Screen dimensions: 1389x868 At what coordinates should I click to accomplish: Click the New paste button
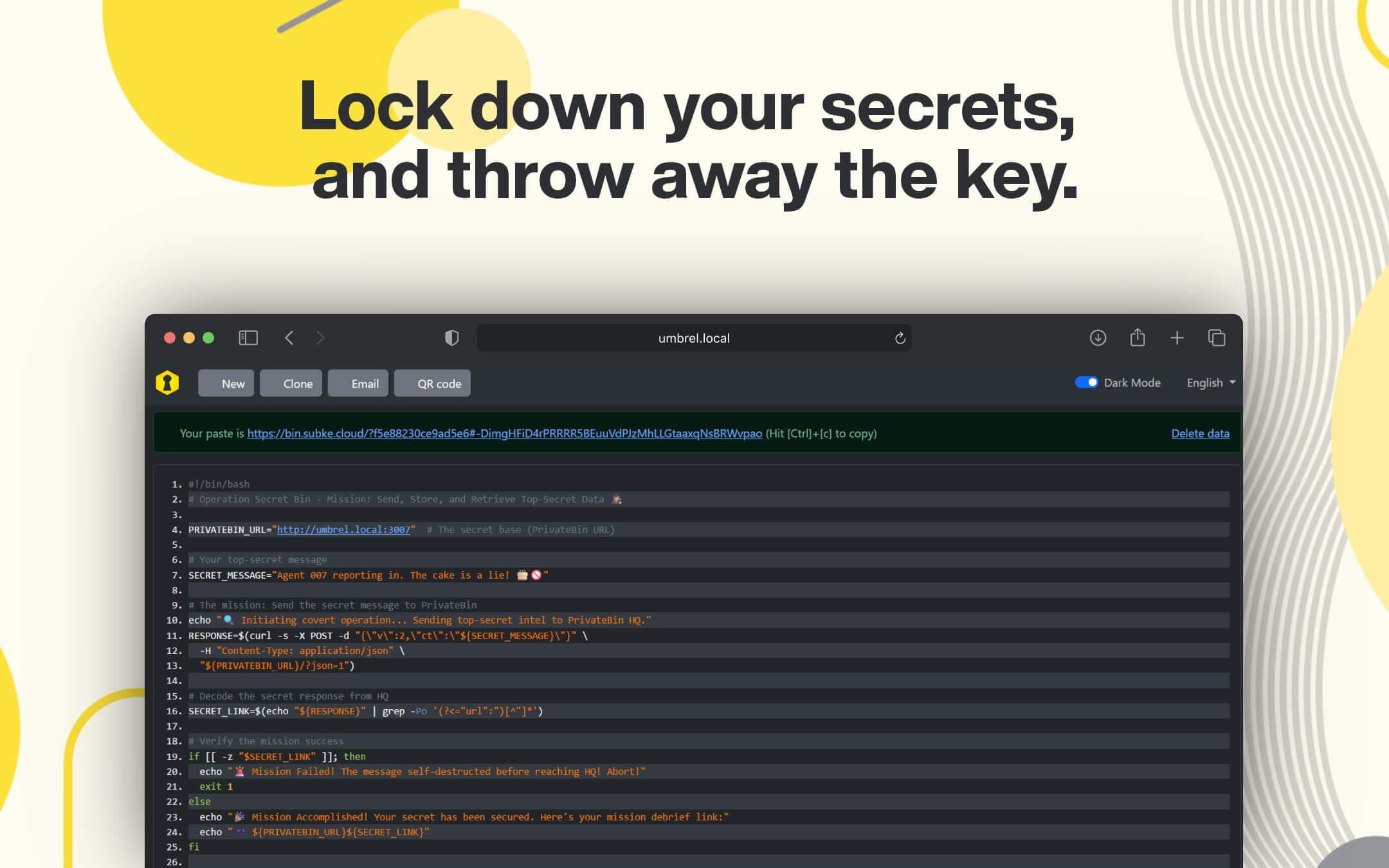231,383
